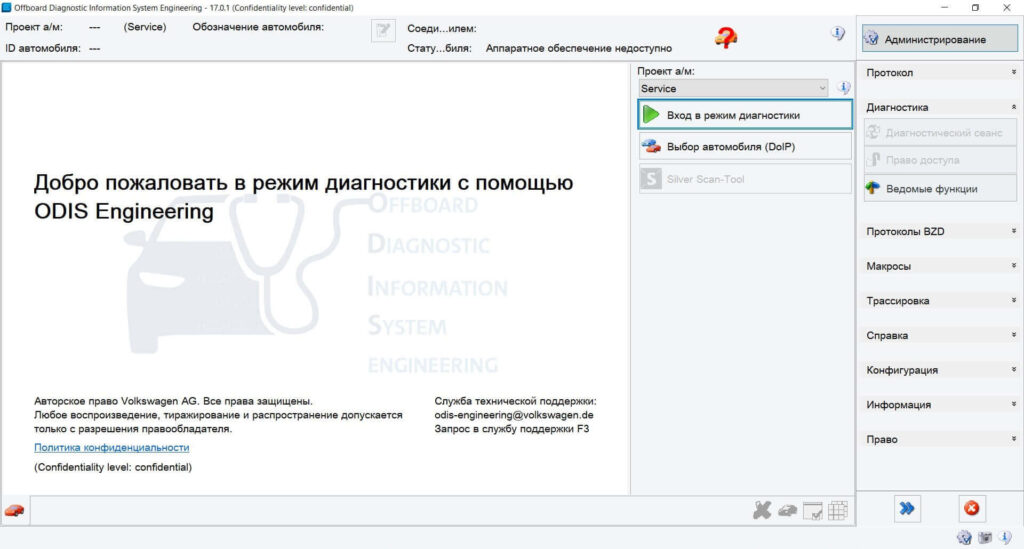Click Вход в режим диагностики button

coord(744,115)
